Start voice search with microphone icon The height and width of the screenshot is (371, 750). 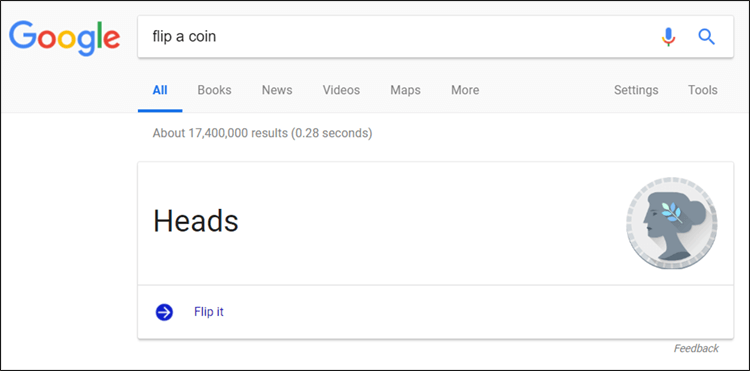[x=668, y=37]
